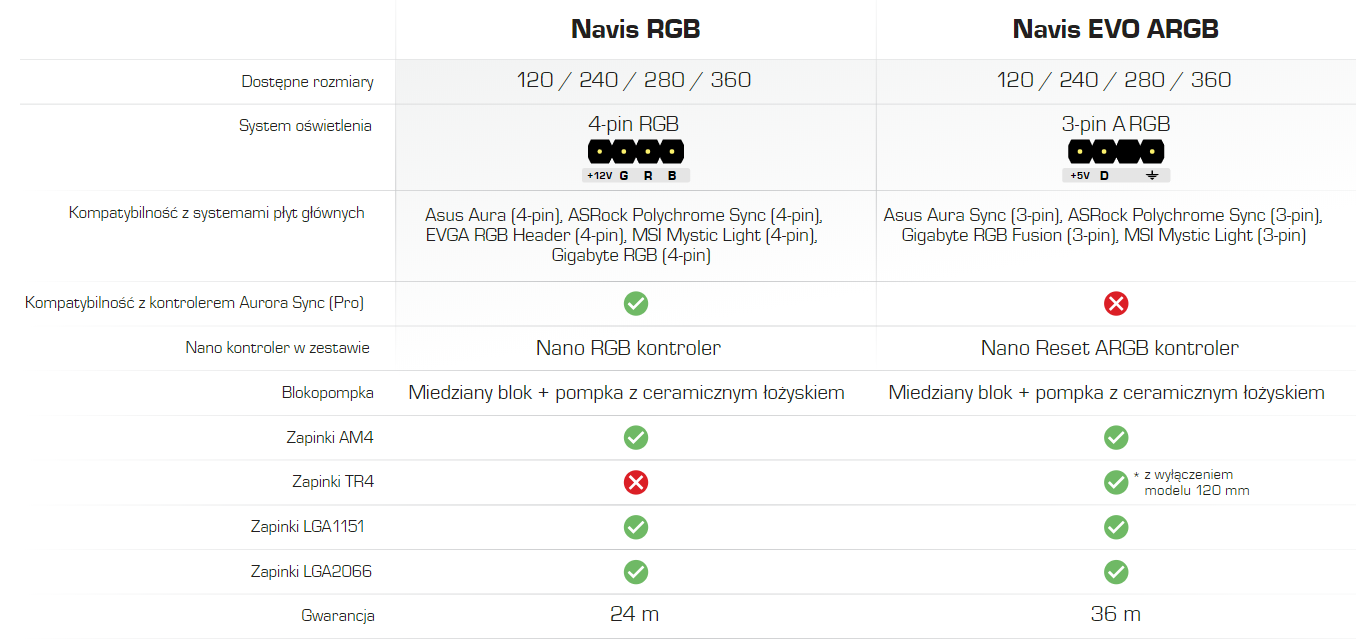Select the Navis EVO ARGB column header
The width and height of the screenshot is (1366, 643).
[x=1116, y=29]
